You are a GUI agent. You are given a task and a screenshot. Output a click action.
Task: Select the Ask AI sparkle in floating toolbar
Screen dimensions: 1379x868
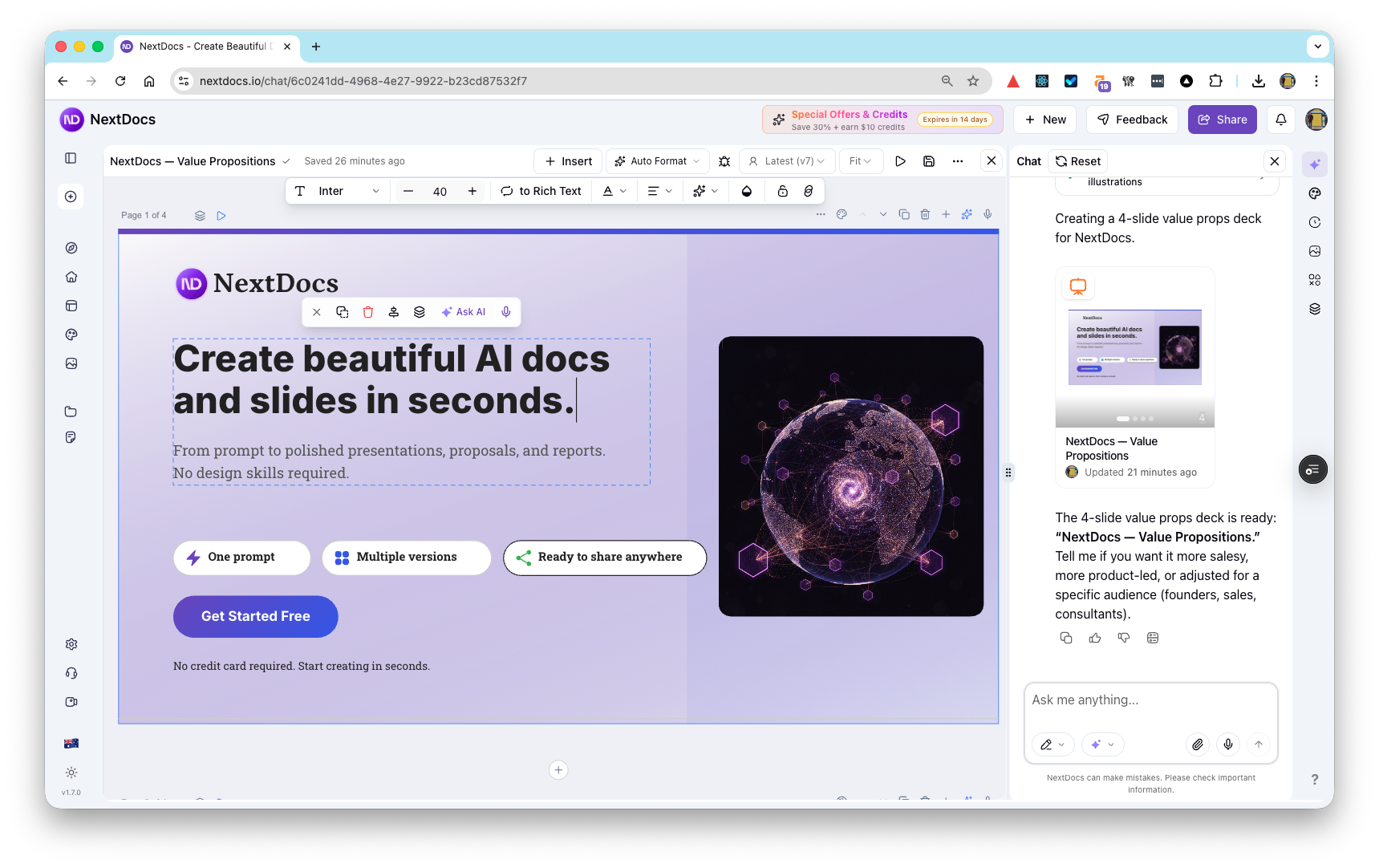[x=464, y=311]
